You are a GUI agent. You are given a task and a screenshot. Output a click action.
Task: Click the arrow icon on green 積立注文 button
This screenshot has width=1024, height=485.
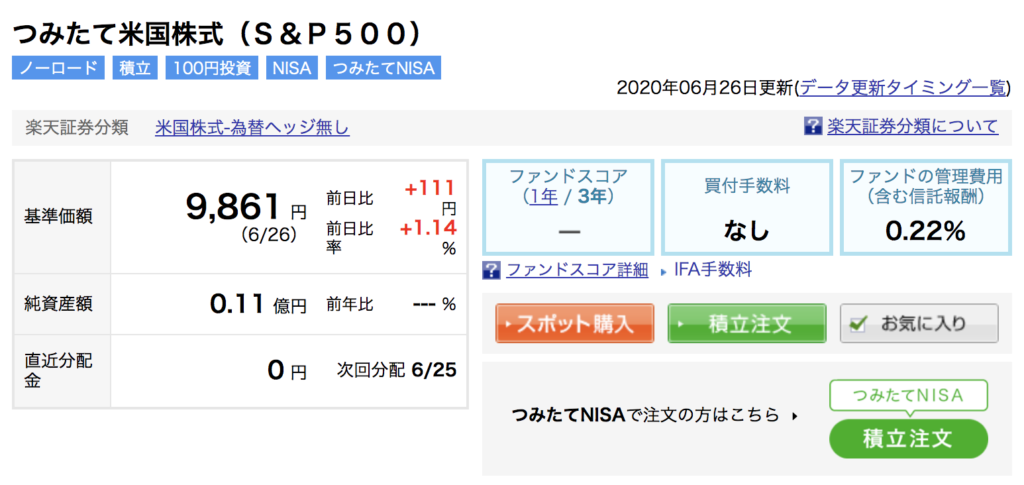pos(682,324)
